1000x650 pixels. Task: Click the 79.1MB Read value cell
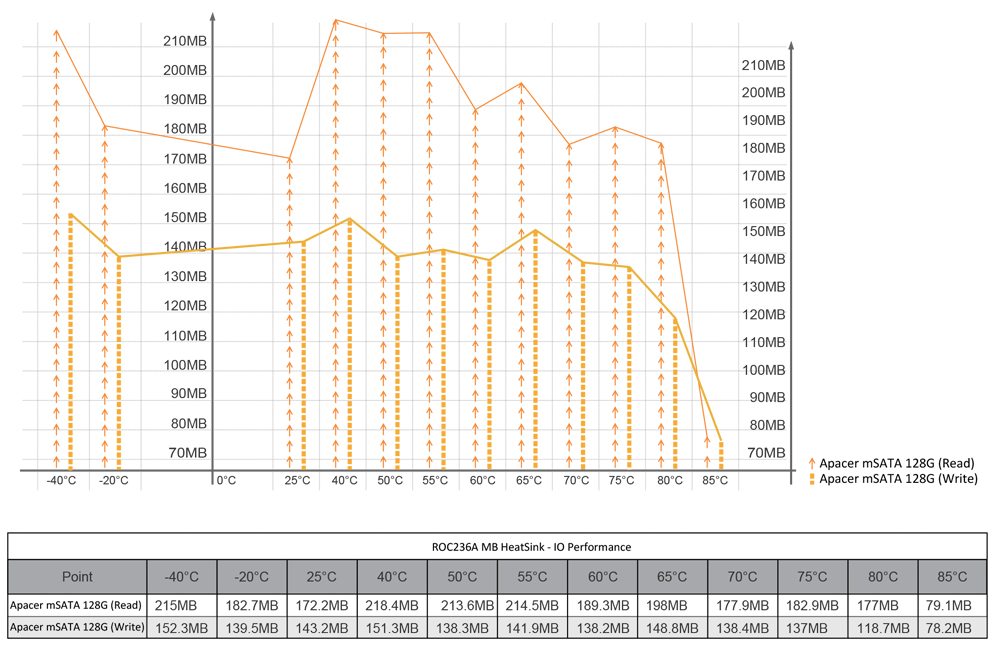(x=952, y=605)
